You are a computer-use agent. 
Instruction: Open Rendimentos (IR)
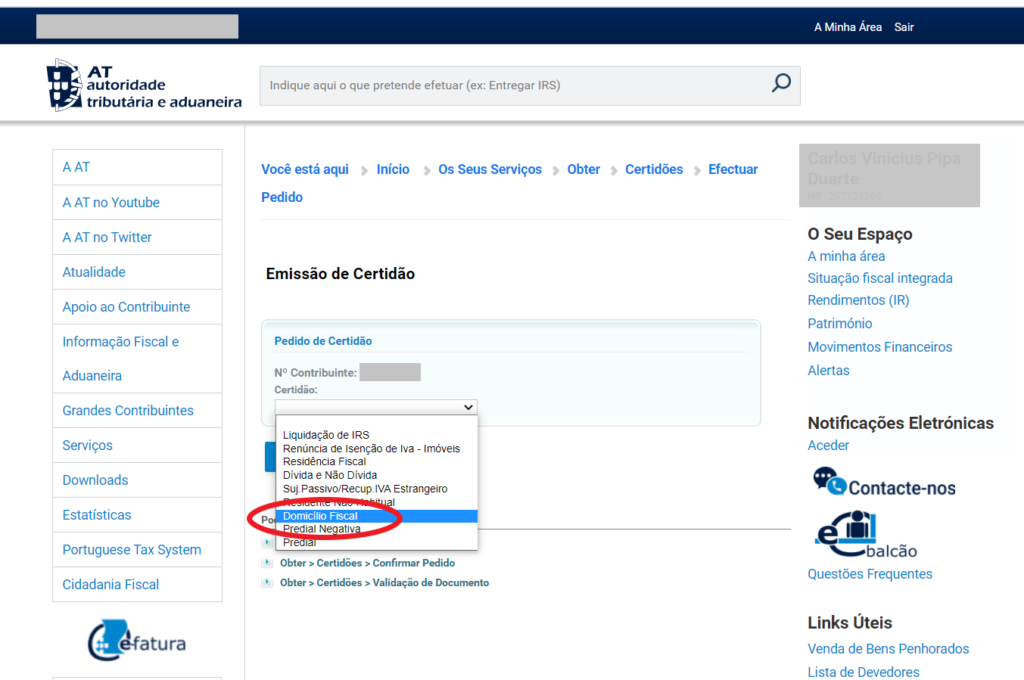click(858, 300)
